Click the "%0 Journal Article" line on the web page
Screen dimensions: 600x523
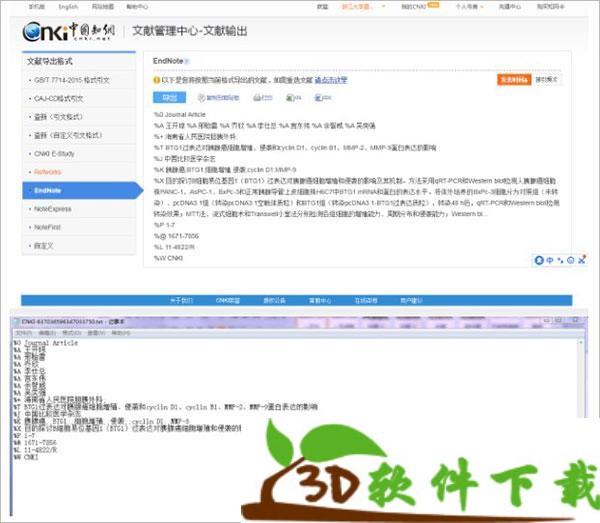(179, 114)
